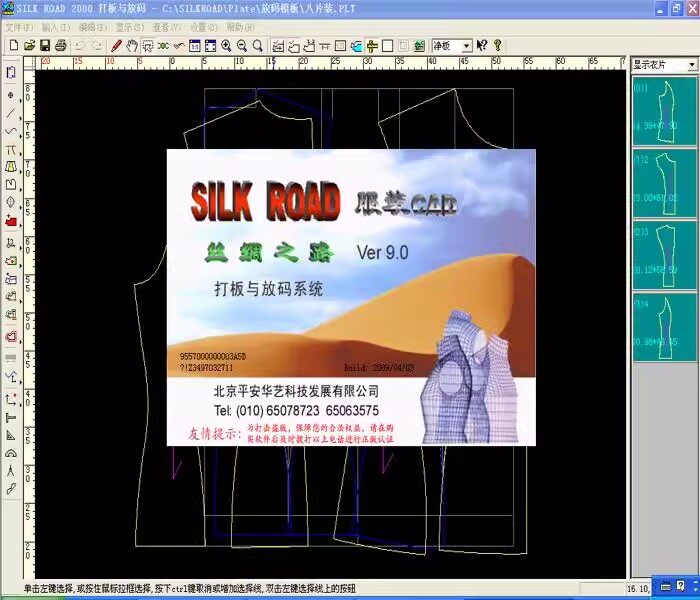
Task: Select the blue piece outline tool at top
Action: pyautogui.click(x=11, y=72)
